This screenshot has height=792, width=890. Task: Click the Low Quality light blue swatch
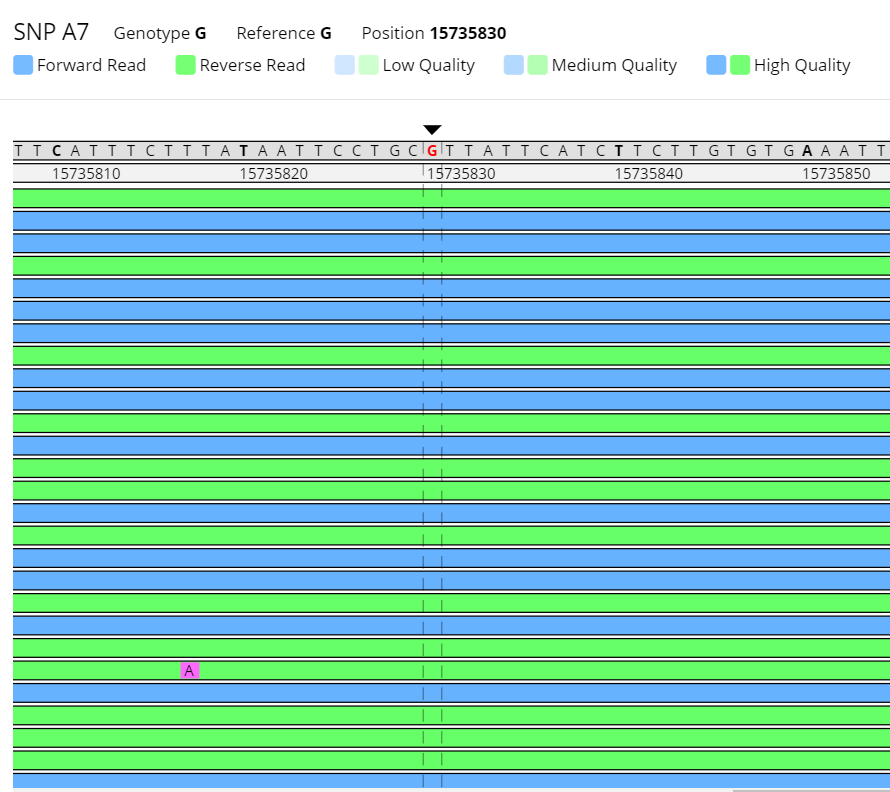pyautogui.click(x=345, y=65)
